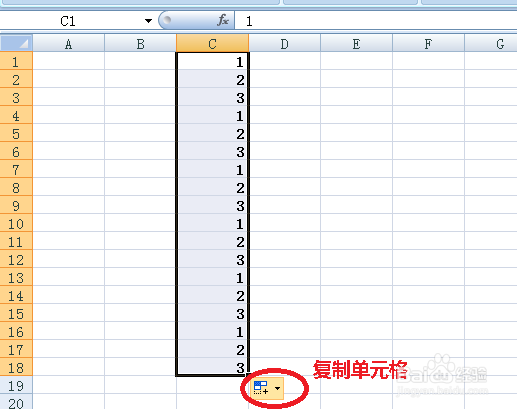Select row 10 header
The width and height of the screenshot is (517, 409).
16,223
